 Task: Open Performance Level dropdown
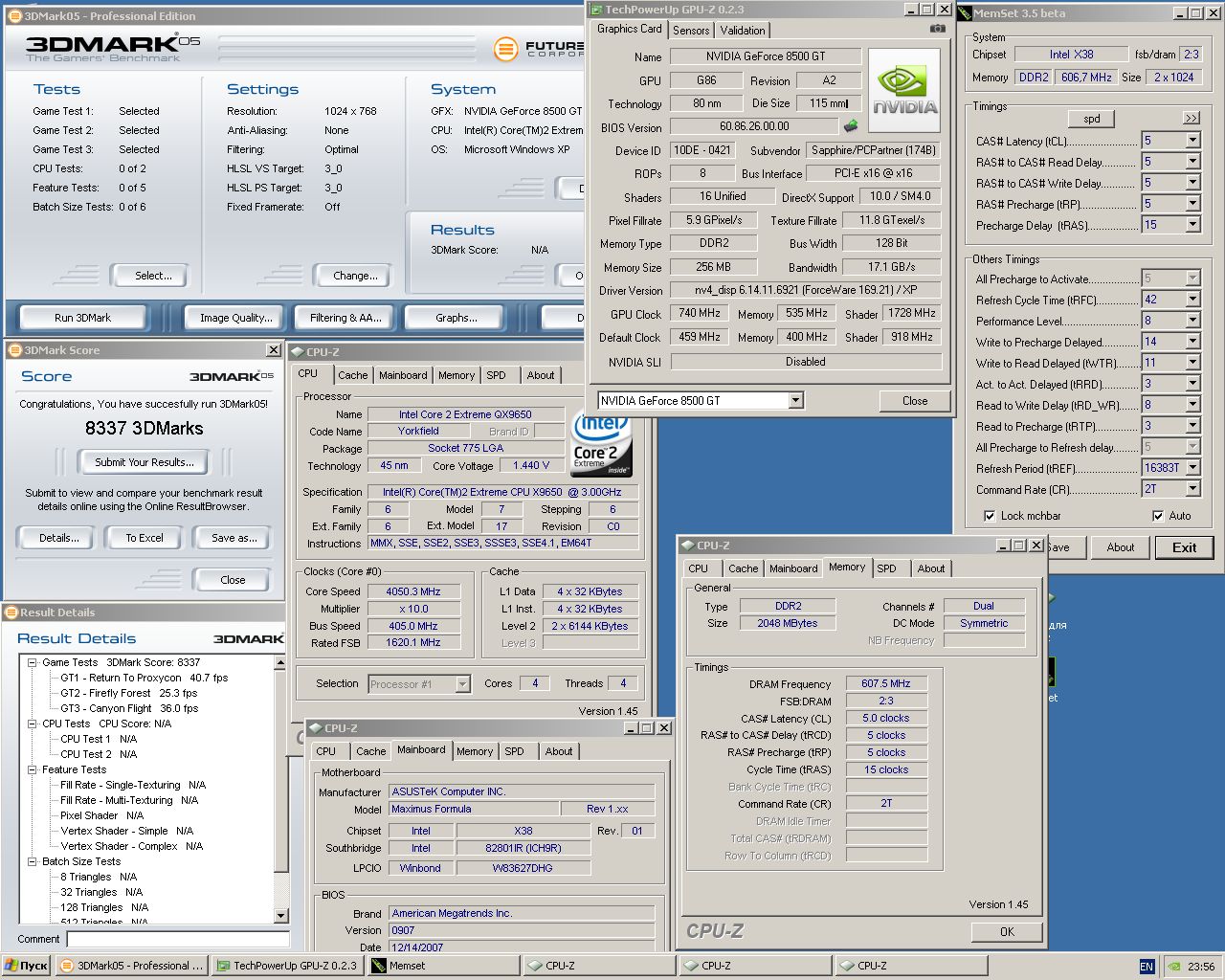tap(1192, 321)
